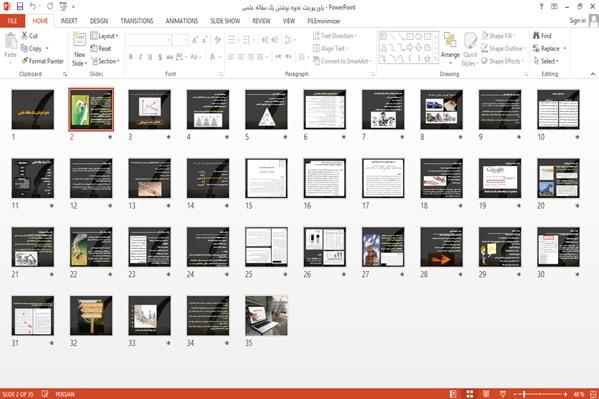
Task: Open Align Text dropdown
Action: coord(330,48)
